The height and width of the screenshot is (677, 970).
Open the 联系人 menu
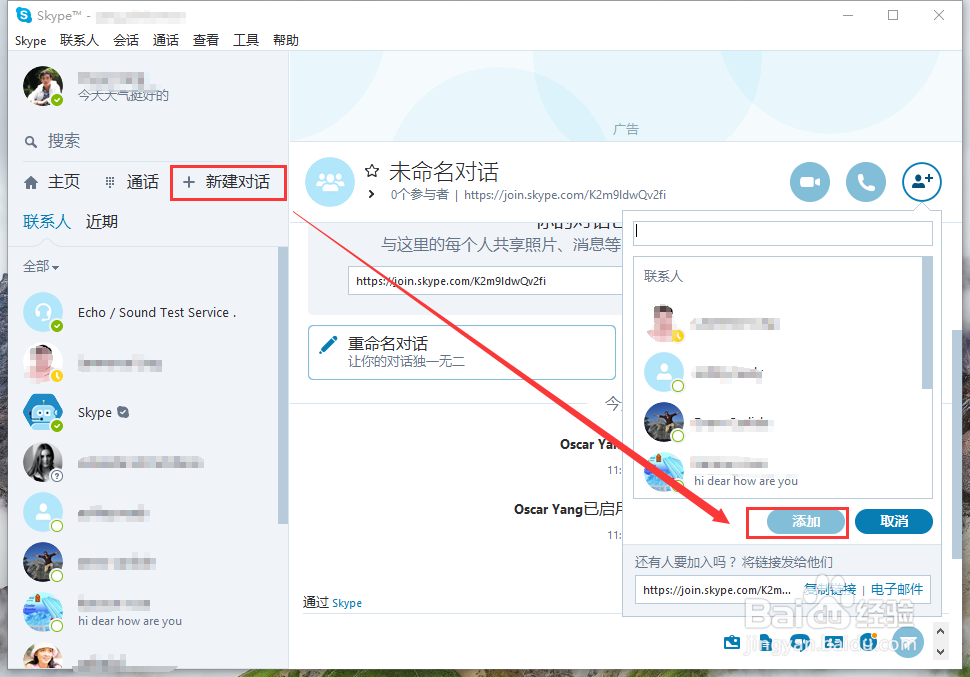tap(79, 40)
